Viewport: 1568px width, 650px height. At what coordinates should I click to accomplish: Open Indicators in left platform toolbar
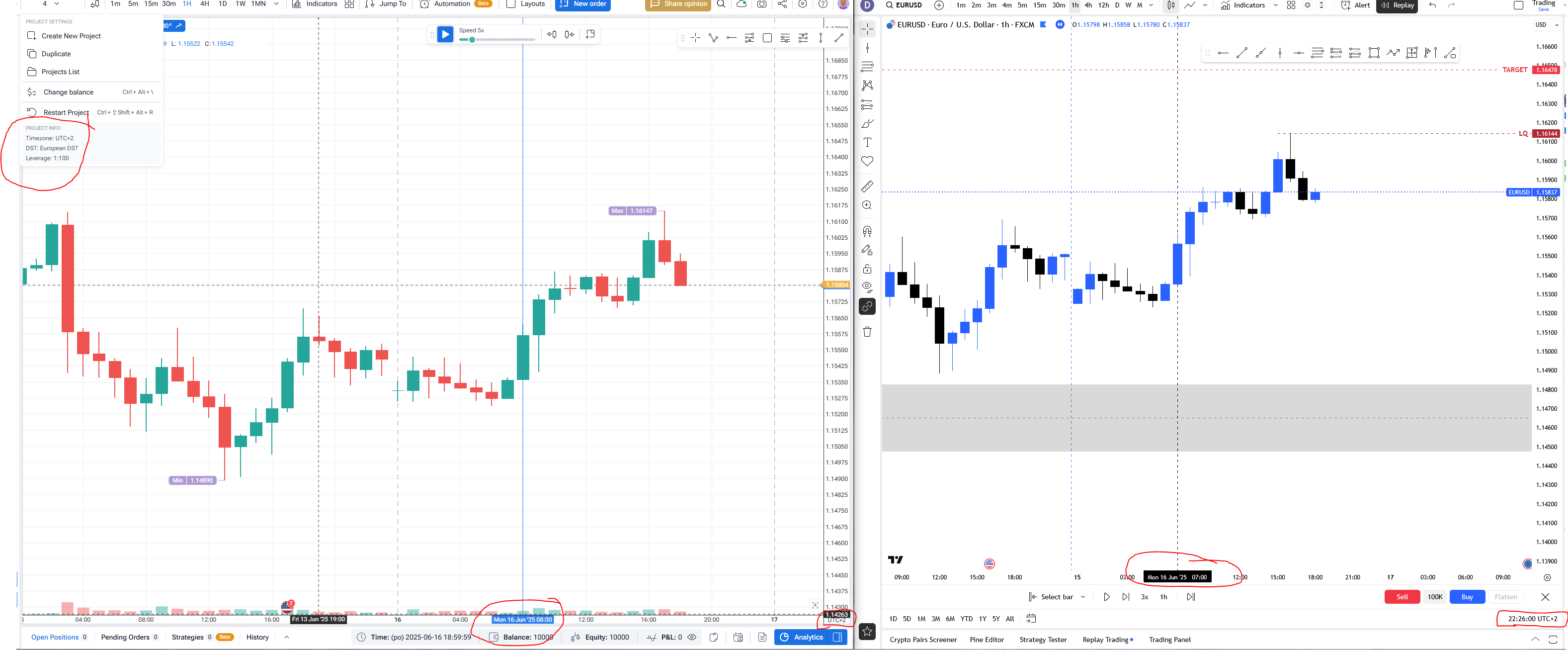[315, 3]
